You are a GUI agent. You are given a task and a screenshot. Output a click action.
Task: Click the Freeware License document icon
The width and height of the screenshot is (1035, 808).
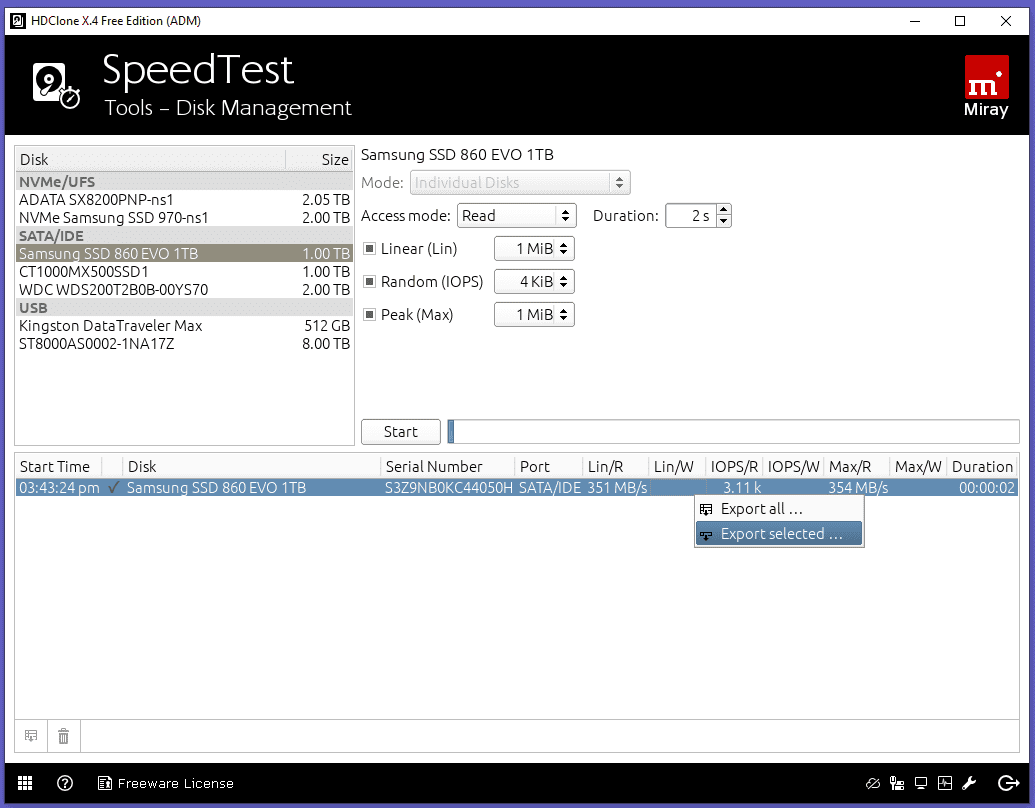104,783
